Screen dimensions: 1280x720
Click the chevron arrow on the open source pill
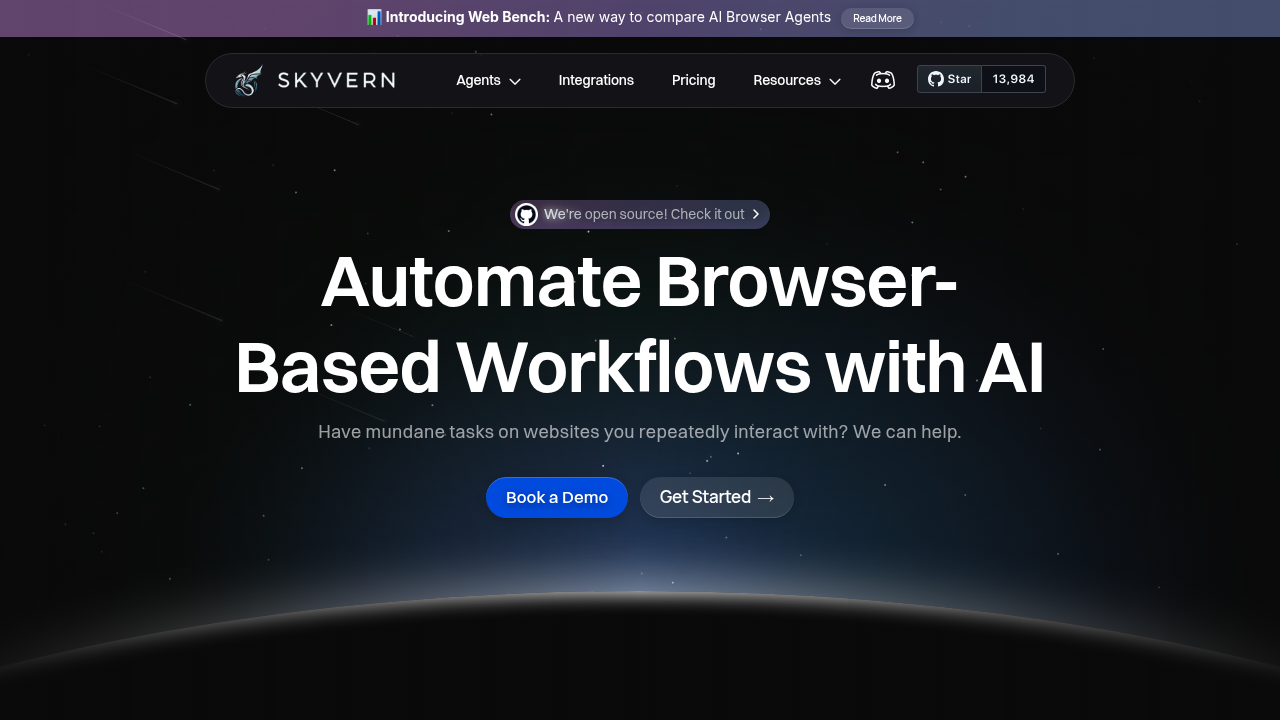(x=757, y=214)
